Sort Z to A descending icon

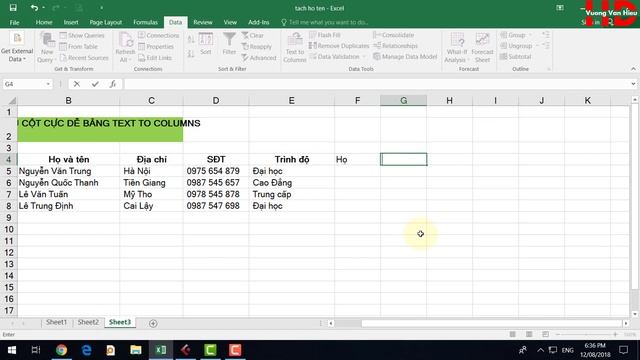pos(191,53)
